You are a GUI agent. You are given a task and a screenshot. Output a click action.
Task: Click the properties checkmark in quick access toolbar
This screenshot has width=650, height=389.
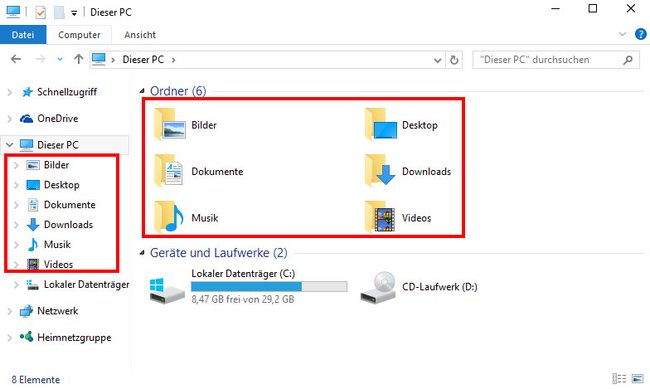(x=40, y=12)
